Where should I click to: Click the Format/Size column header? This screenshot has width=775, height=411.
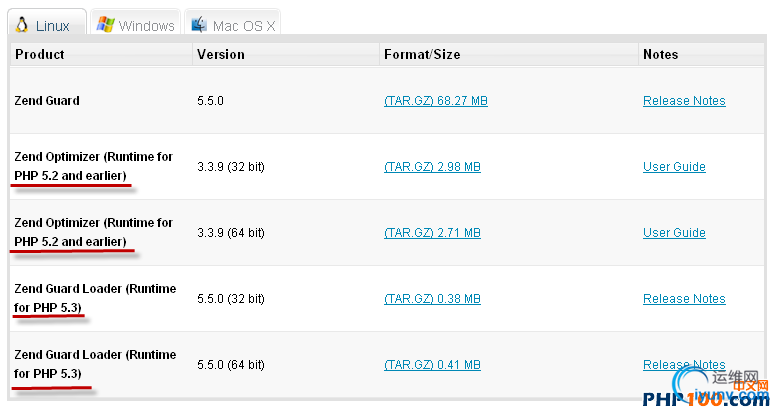point(422,55)
